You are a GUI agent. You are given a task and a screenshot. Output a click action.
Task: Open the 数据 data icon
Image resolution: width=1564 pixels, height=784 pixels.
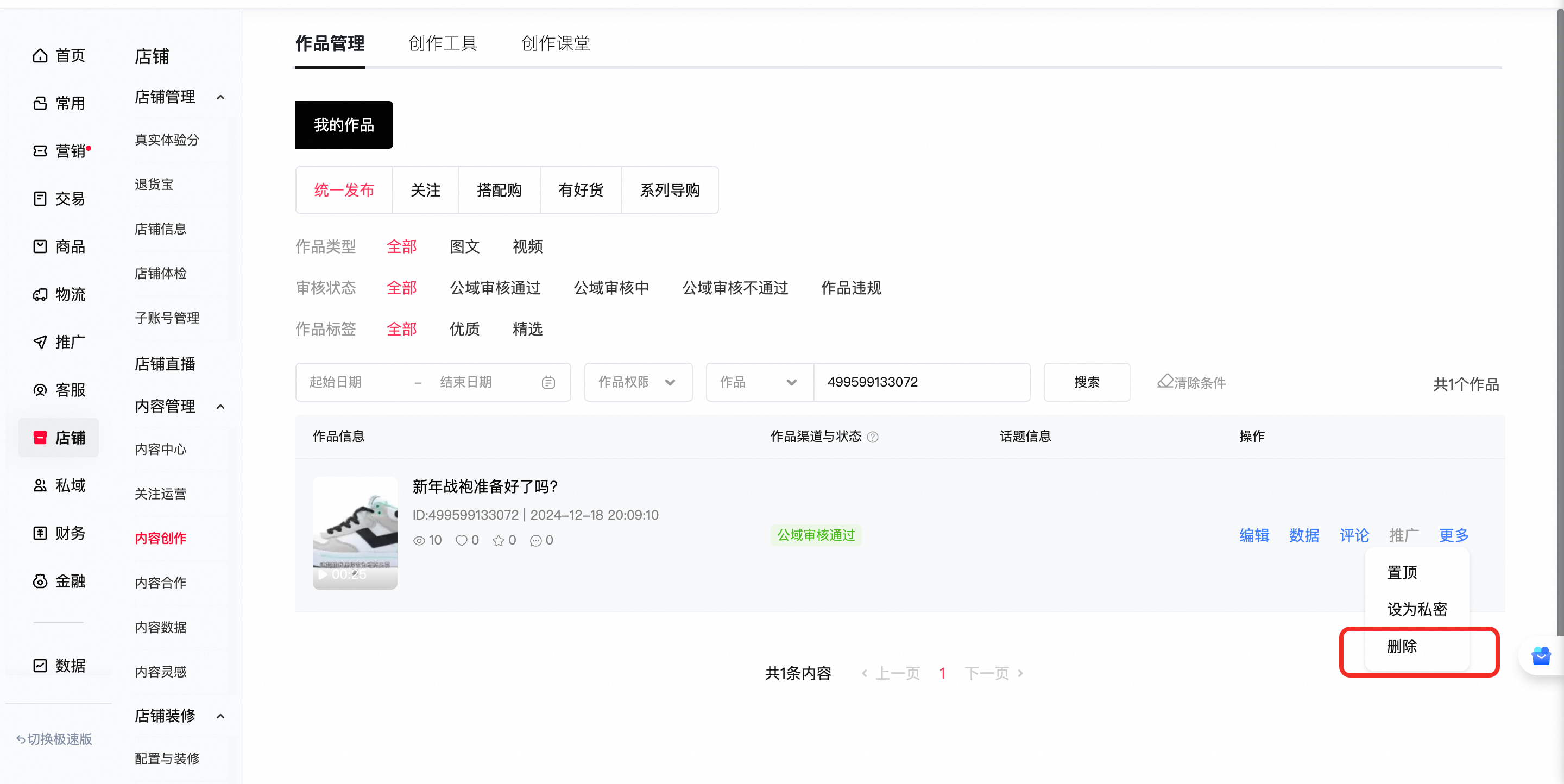pos(40,665)
